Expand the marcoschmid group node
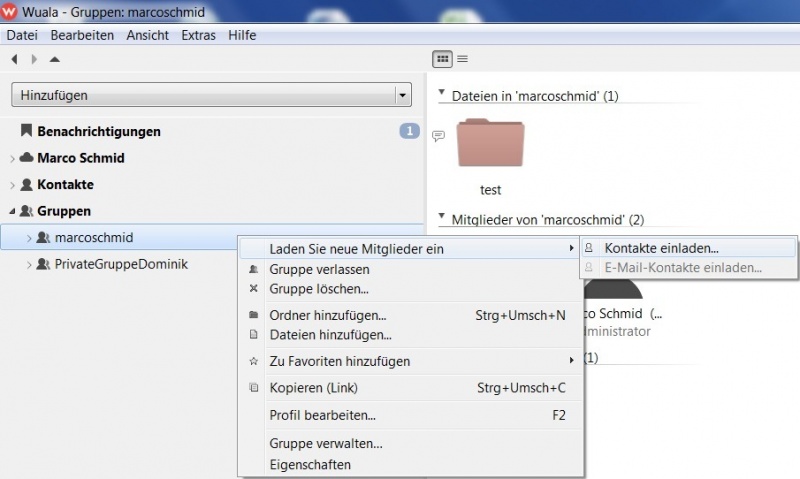 tap(29, 238)
